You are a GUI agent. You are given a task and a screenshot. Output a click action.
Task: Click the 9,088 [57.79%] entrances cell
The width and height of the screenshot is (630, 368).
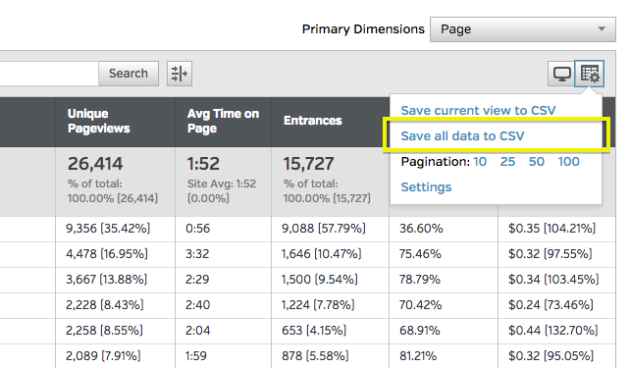click(x=323, y=229)
